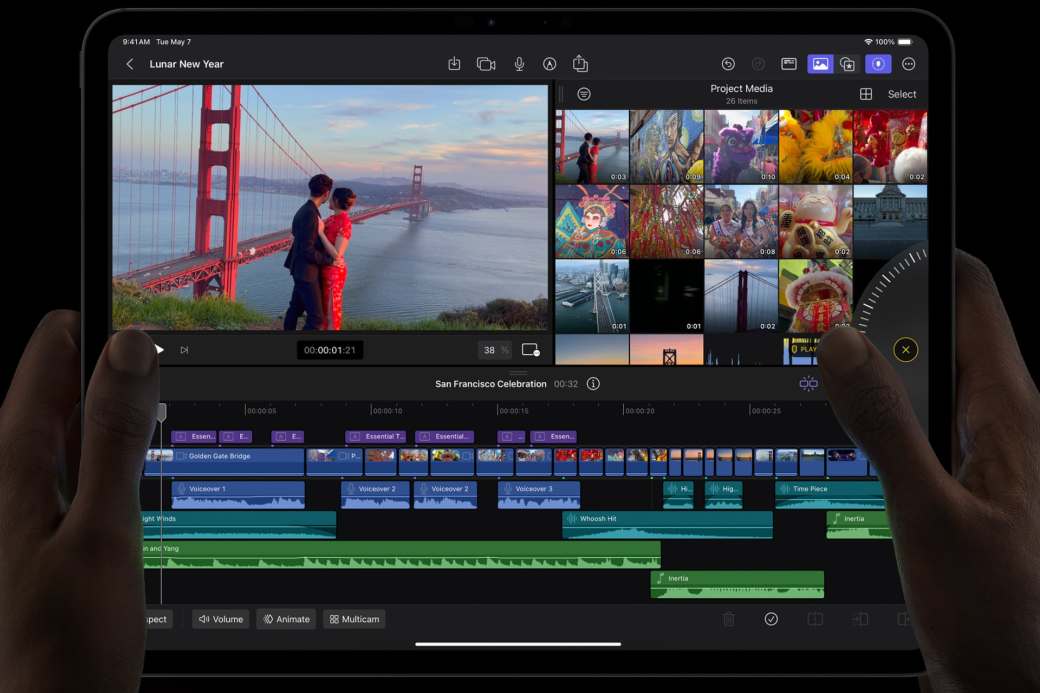Viewport: 1040px width, 693px height.
Task: Select the lower Inertia music clip
Action: [737, 585]
